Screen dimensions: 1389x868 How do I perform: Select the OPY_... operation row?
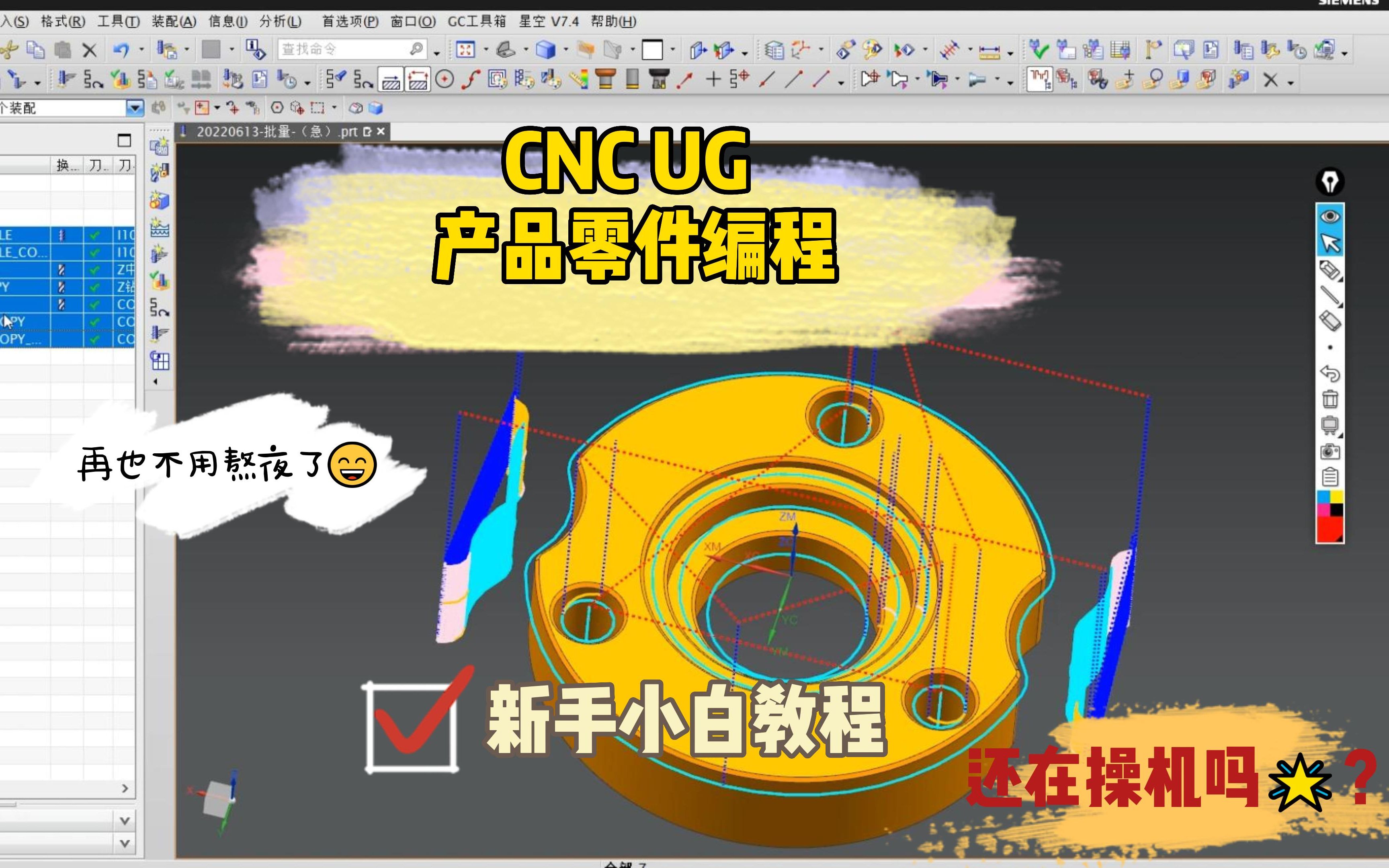pos(67,339)
